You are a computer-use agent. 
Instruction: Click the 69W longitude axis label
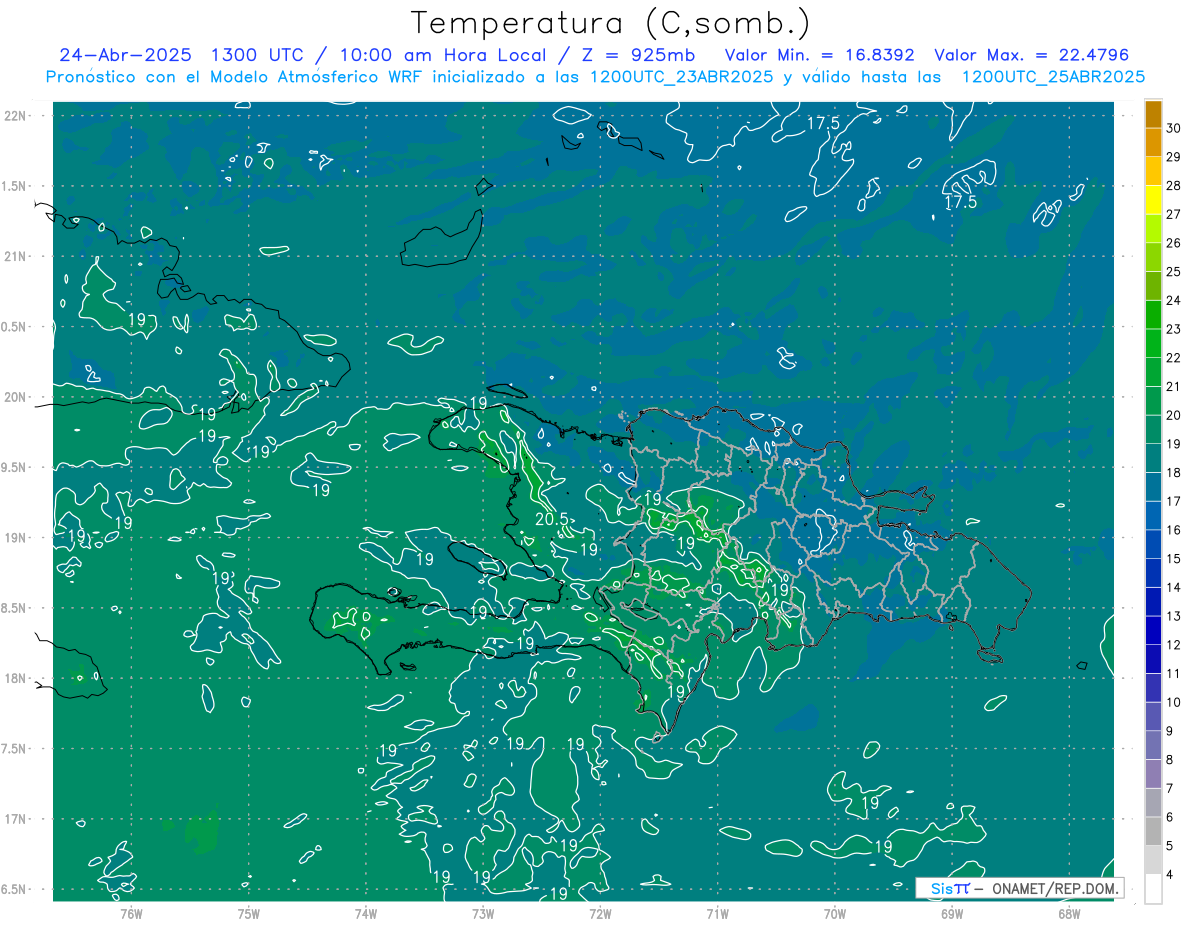pos(952,913)
